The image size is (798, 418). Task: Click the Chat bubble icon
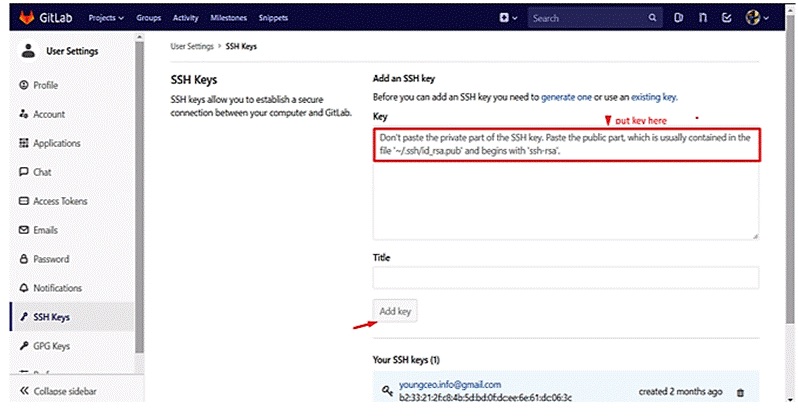click(x=24, y=172)
